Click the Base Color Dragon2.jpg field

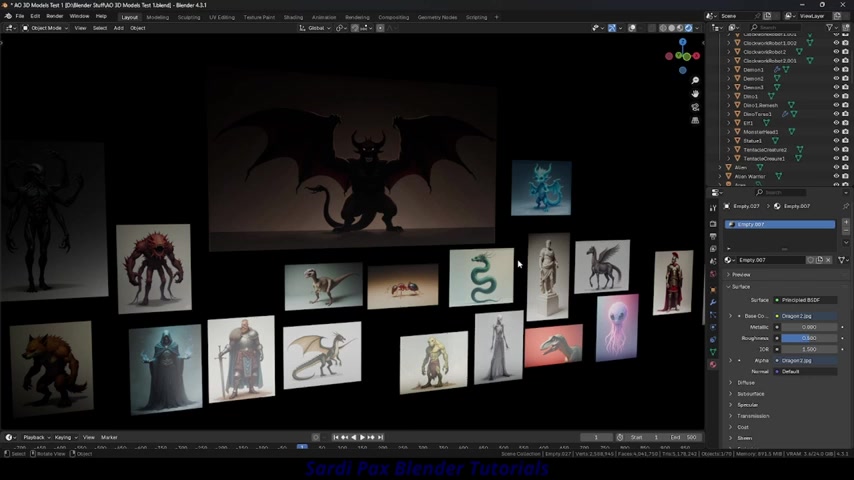point(805,316)
